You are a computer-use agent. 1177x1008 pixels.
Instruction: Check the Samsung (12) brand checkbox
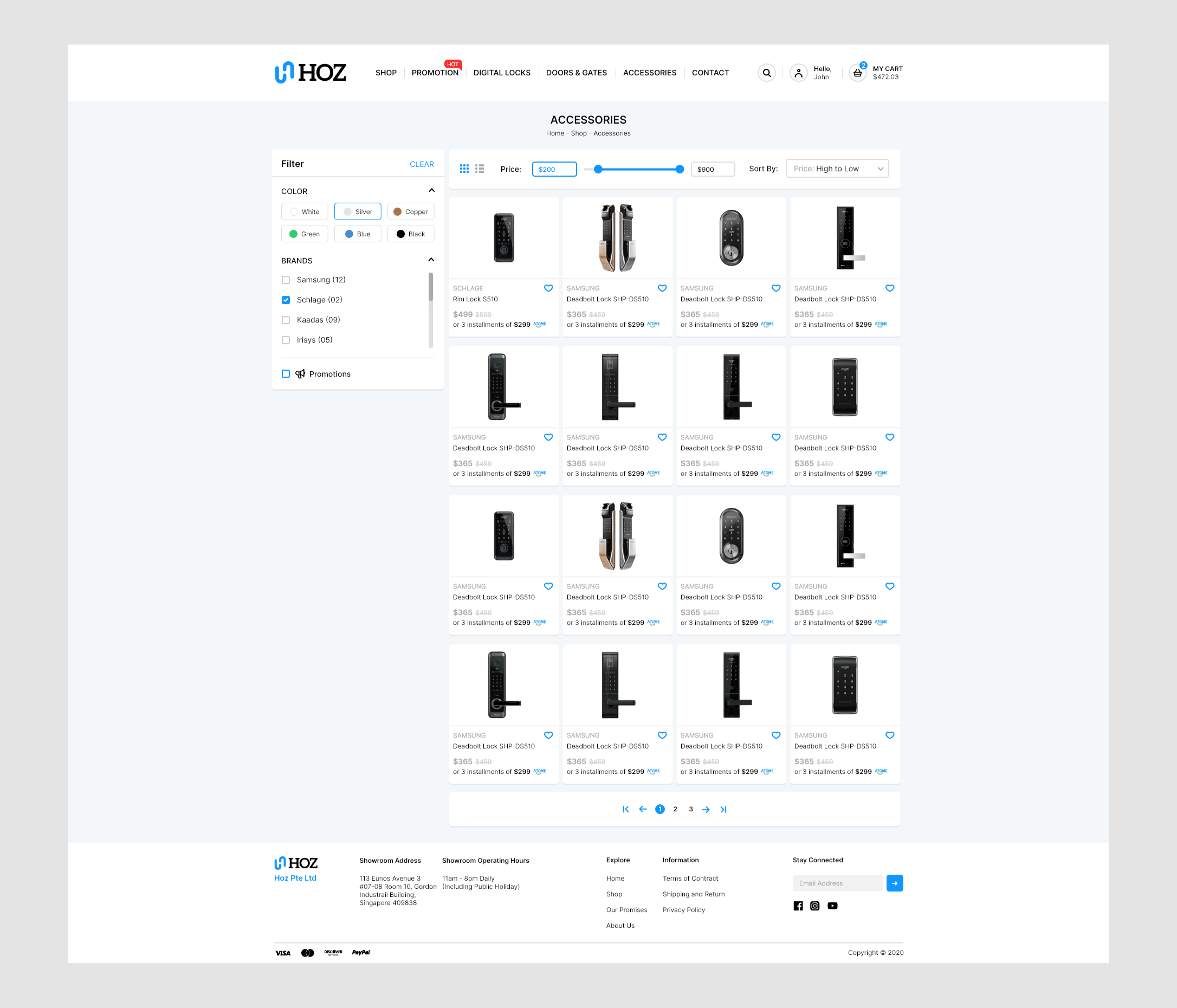click(286, 280)
